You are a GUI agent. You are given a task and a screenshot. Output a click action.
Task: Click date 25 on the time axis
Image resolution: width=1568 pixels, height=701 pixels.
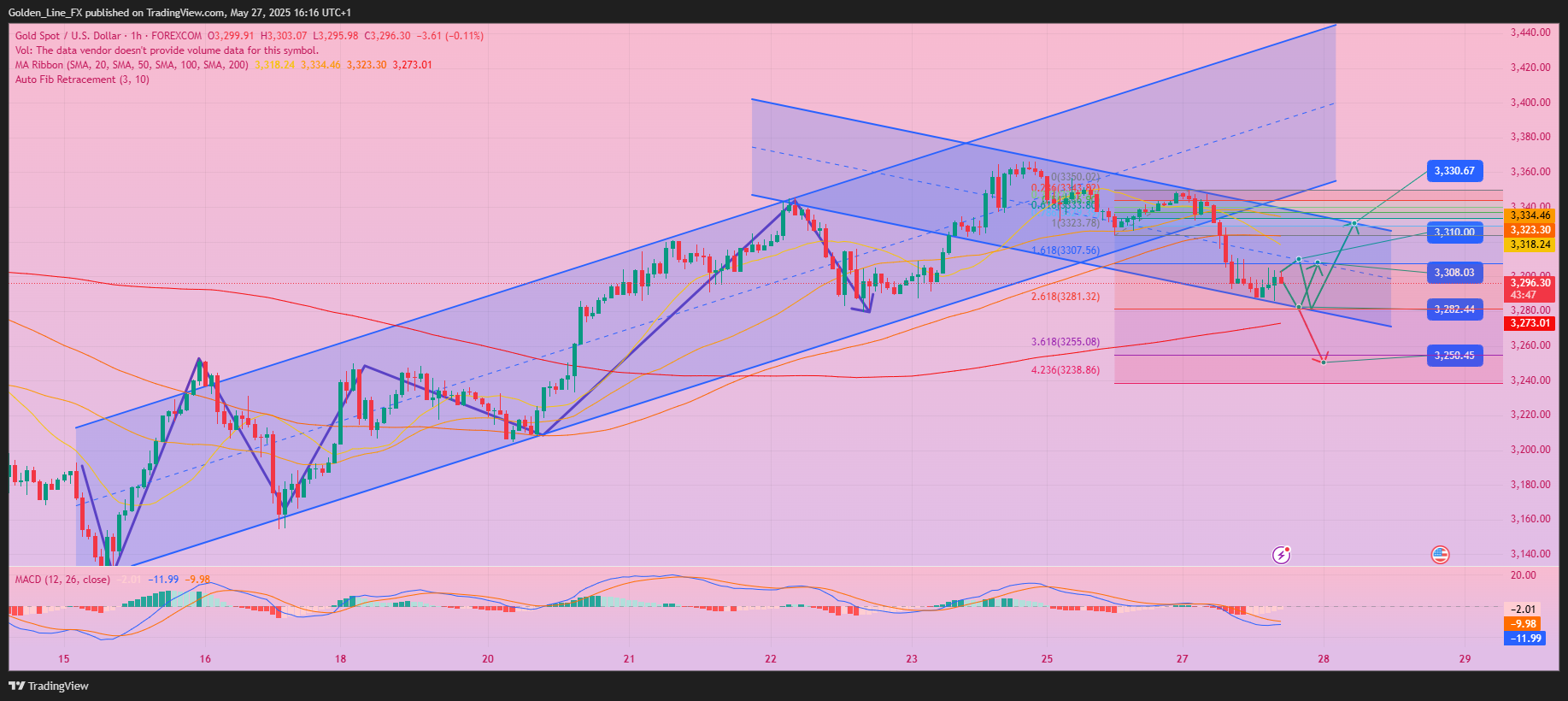coord(1048,659)
